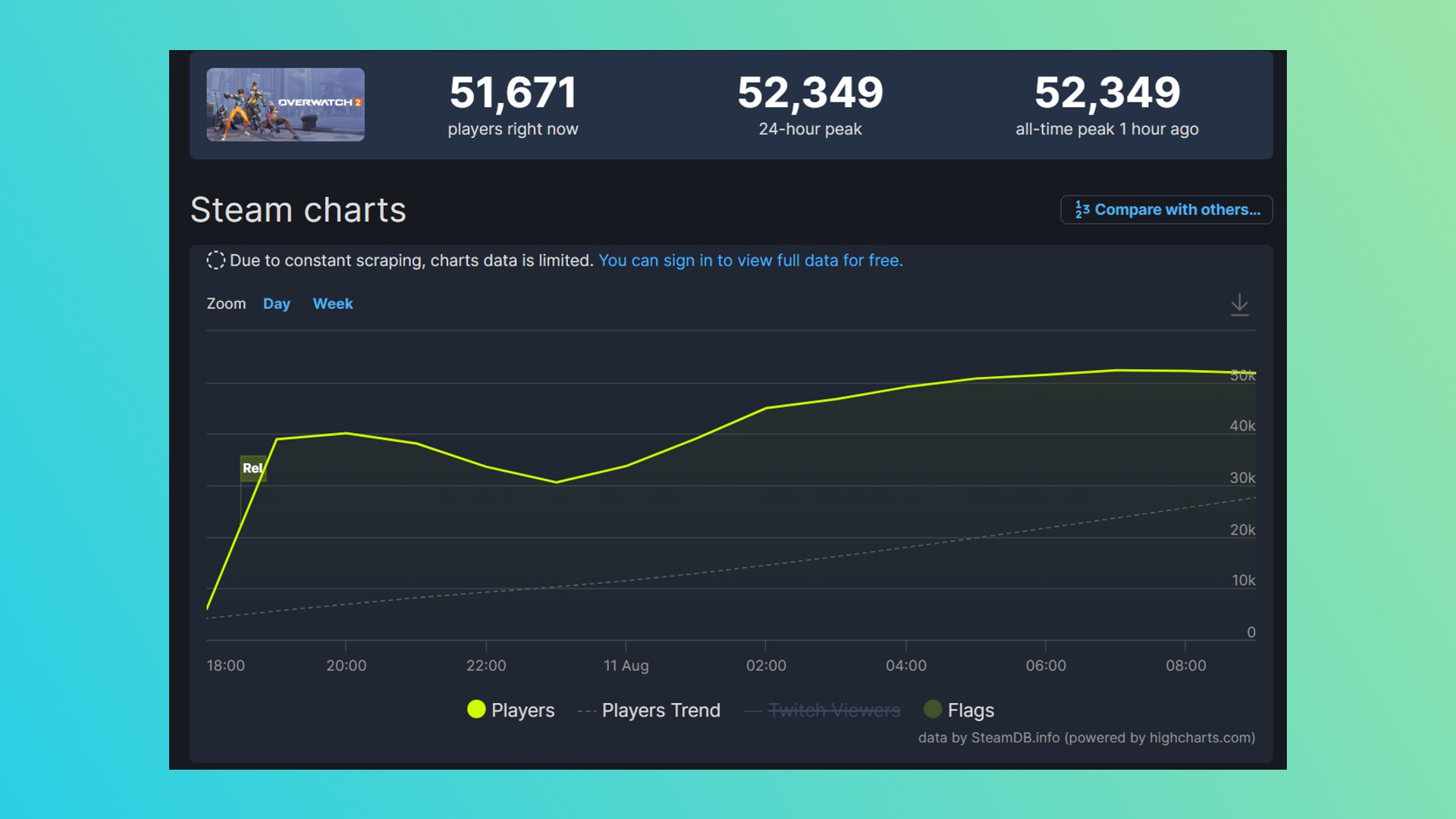Click the Overwatch 2 game thumbnail
The width and height of the screenshot is (1456, 819).
click(285, 105)
